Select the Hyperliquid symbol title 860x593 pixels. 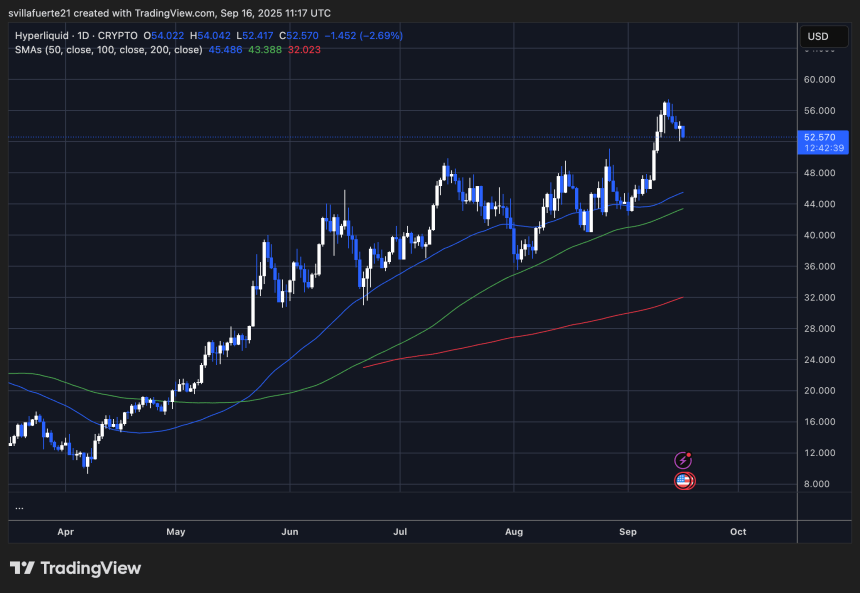click(42, 34)
